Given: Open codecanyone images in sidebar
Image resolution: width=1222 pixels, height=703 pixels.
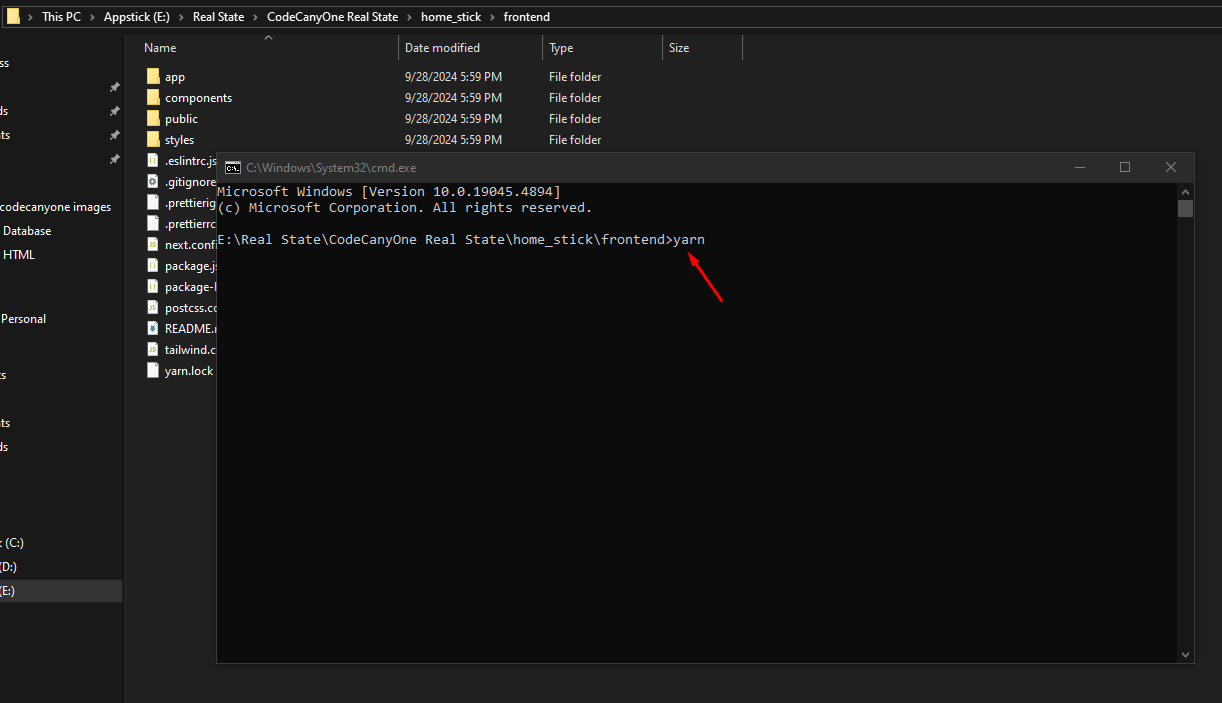Looking at the screenshot, I should 56,207.
